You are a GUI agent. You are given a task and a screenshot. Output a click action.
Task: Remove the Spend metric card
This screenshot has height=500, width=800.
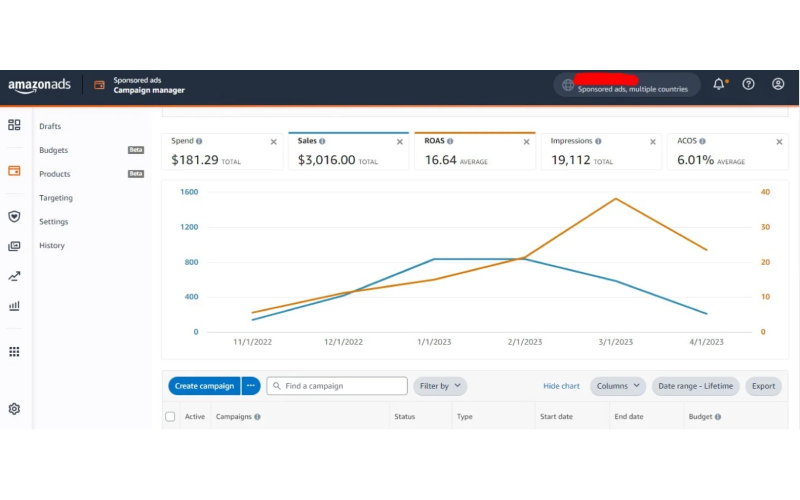click(x=274, y=142)
